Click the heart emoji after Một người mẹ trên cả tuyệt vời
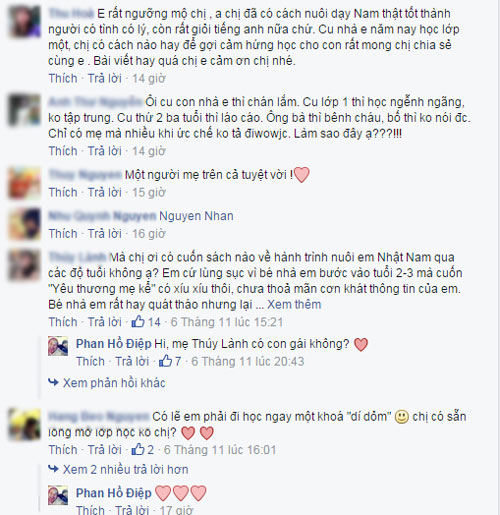 click(302, 175)
